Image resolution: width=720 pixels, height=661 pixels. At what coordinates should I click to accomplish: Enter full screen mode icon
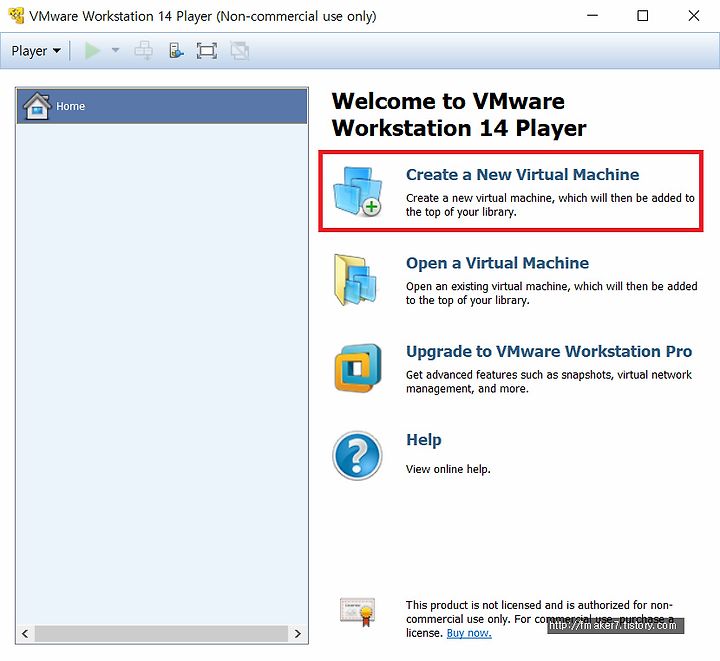point(207,50)
